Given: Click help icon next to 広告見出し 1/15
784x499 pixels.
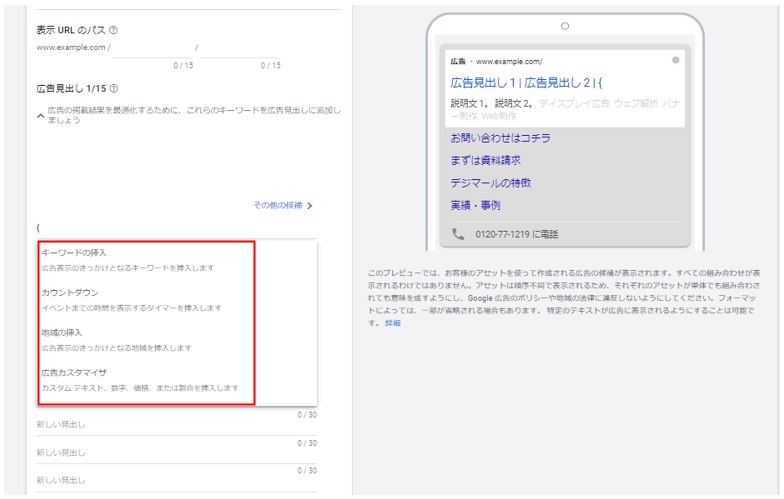Looking at the screenshot, I should click(x=114, y=88).
